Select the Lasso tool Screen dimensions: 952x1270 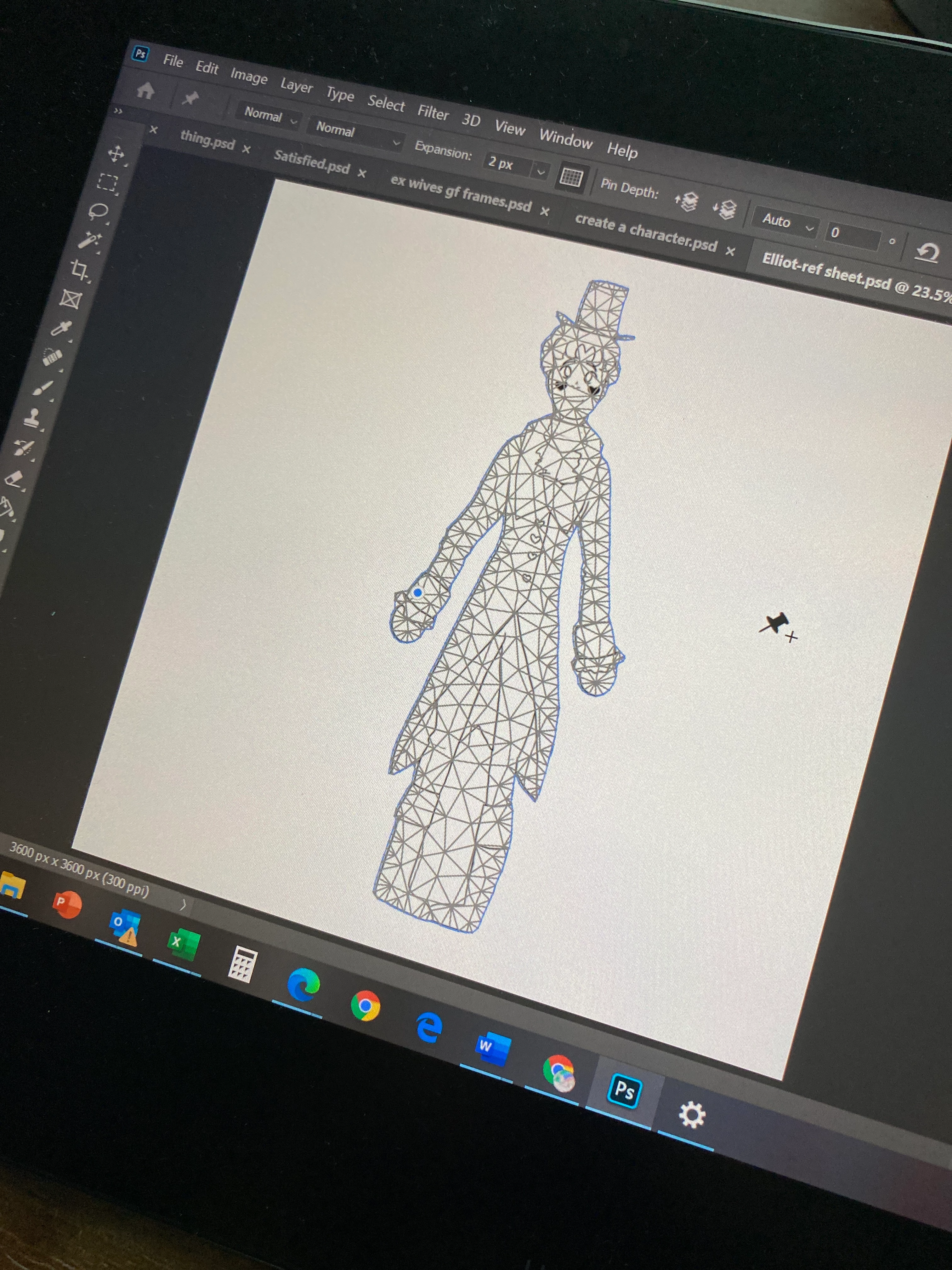(x=98, y=211)
